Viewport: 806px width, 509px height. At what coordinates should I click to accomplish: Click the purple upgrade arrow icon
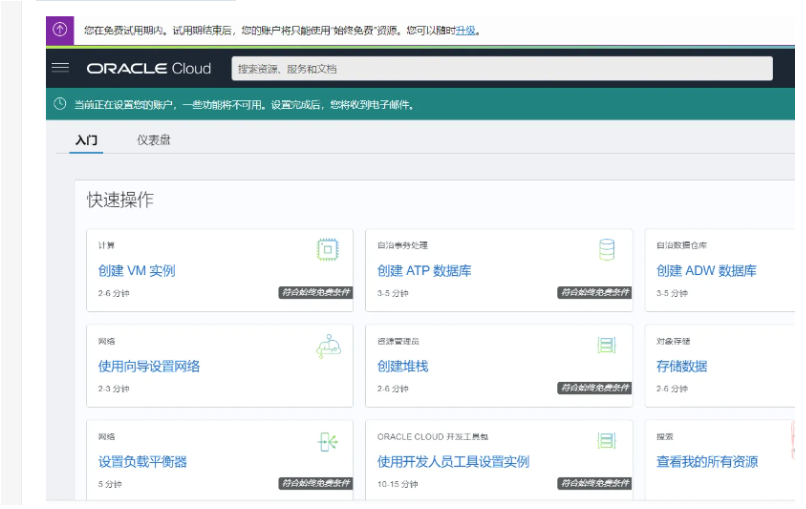click(59, 29)
